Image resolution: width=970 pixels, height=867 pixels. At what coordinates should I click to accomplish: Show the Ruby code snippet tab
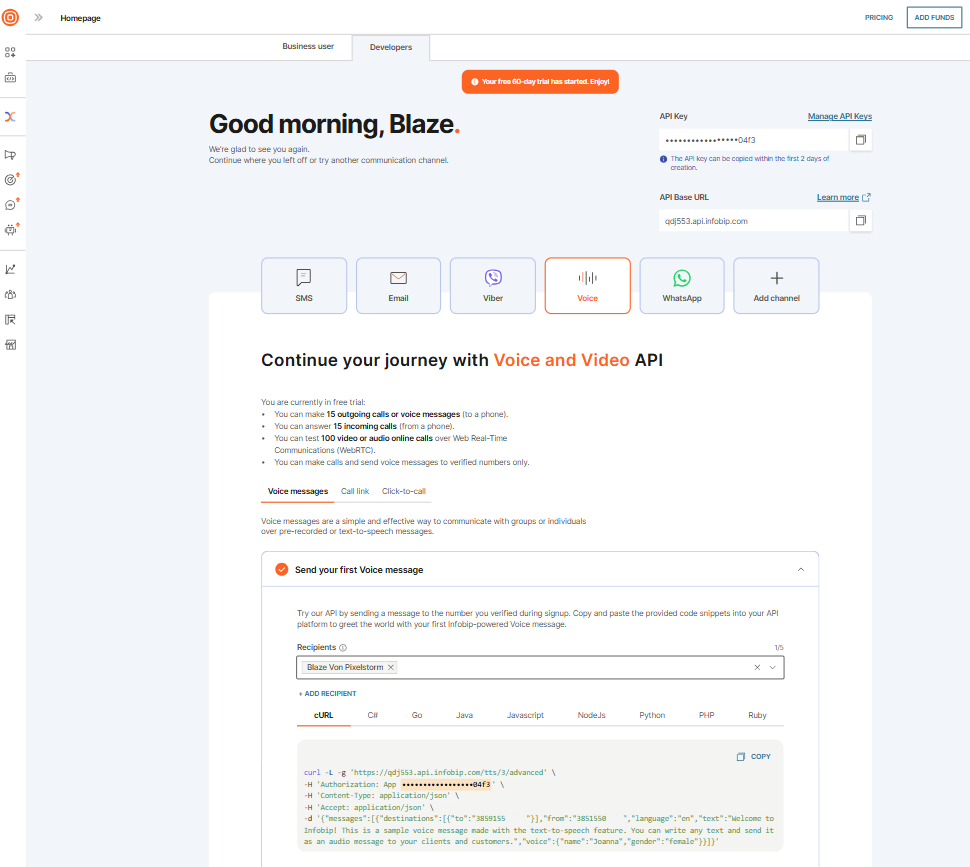click(757, 715)
